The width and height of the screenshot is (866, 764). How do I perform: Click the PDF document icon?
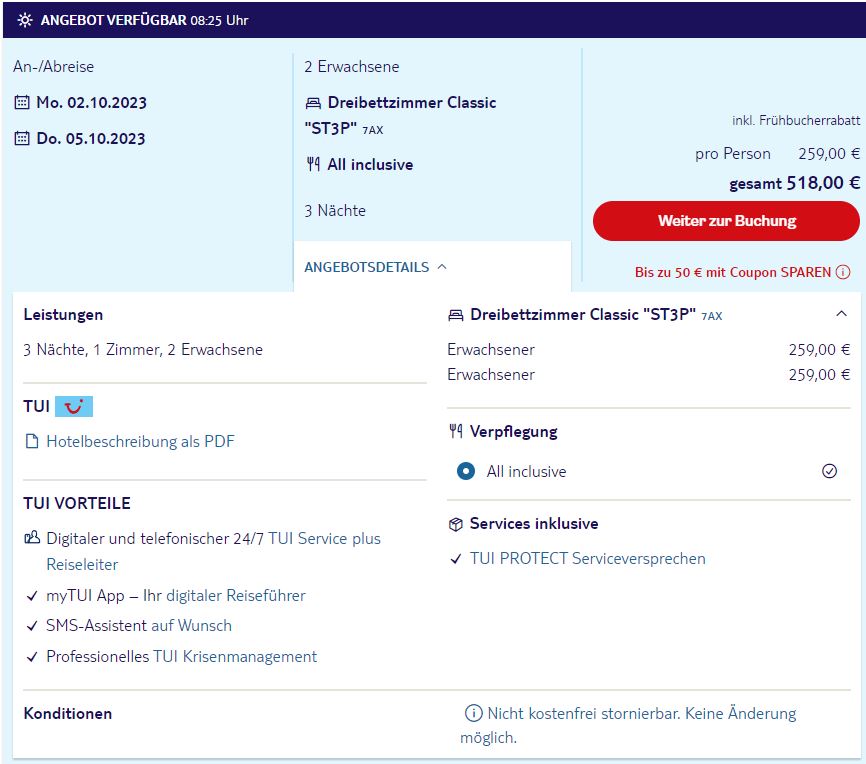33,441
